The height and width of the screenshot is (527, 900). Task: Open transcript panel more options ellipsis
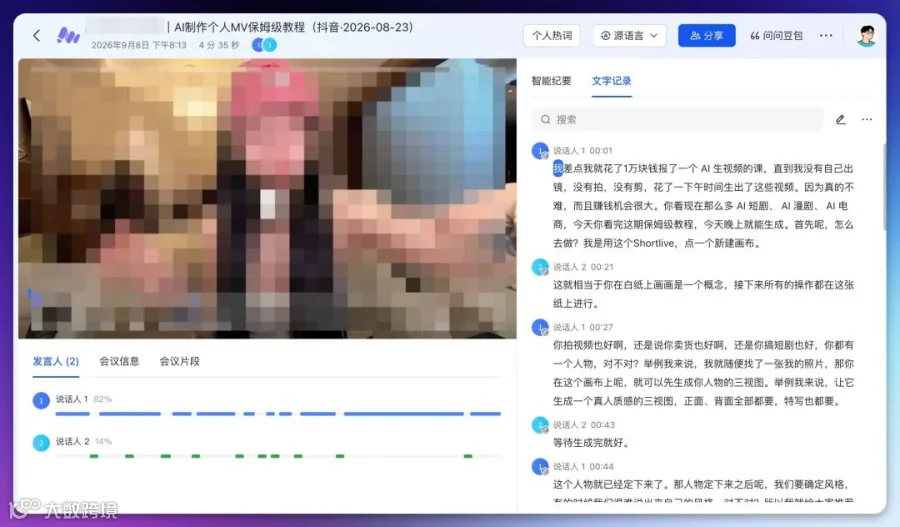(x=867, y=119)
